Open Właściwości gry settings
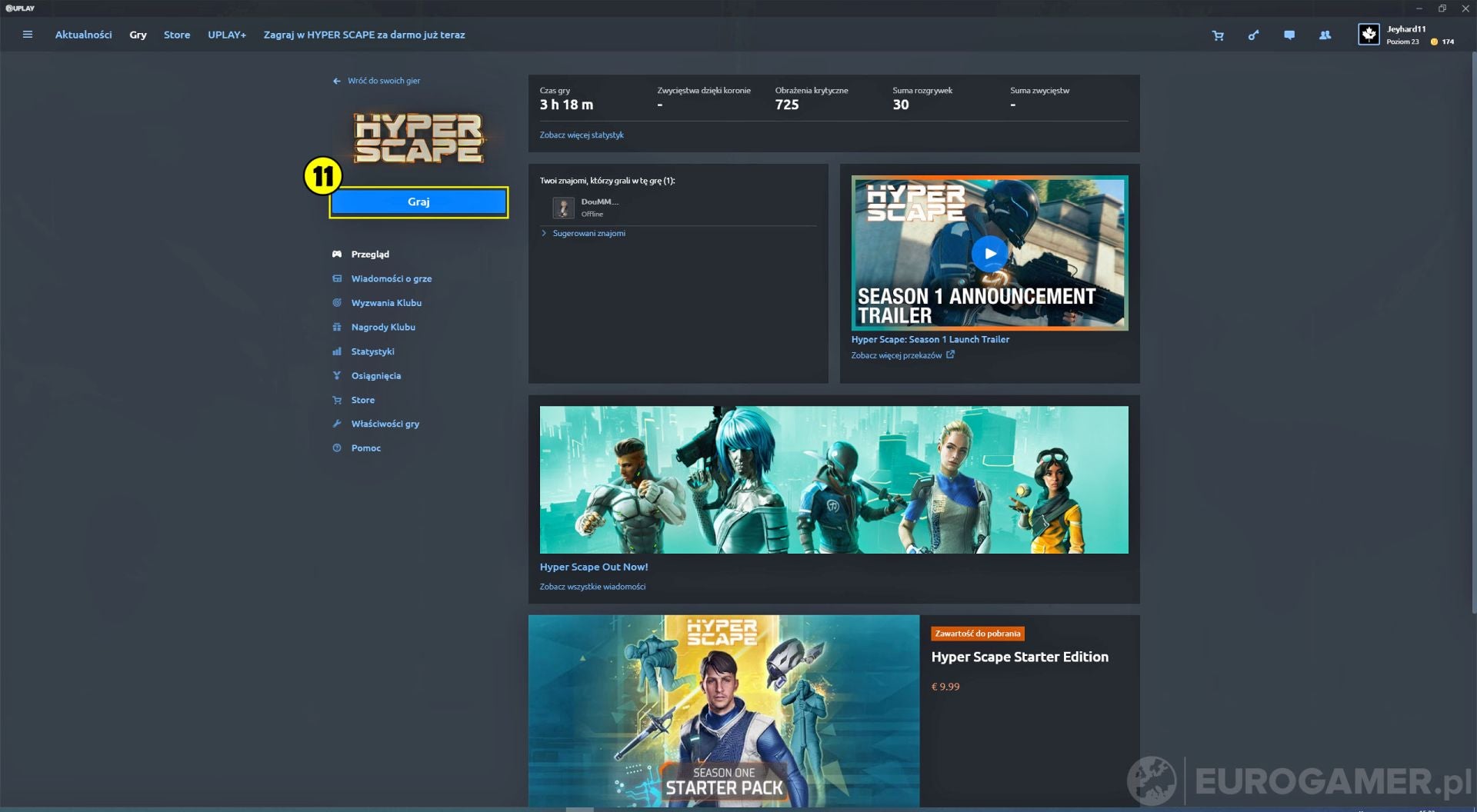The image size is (1477, 812). click(x=385, y=424)
